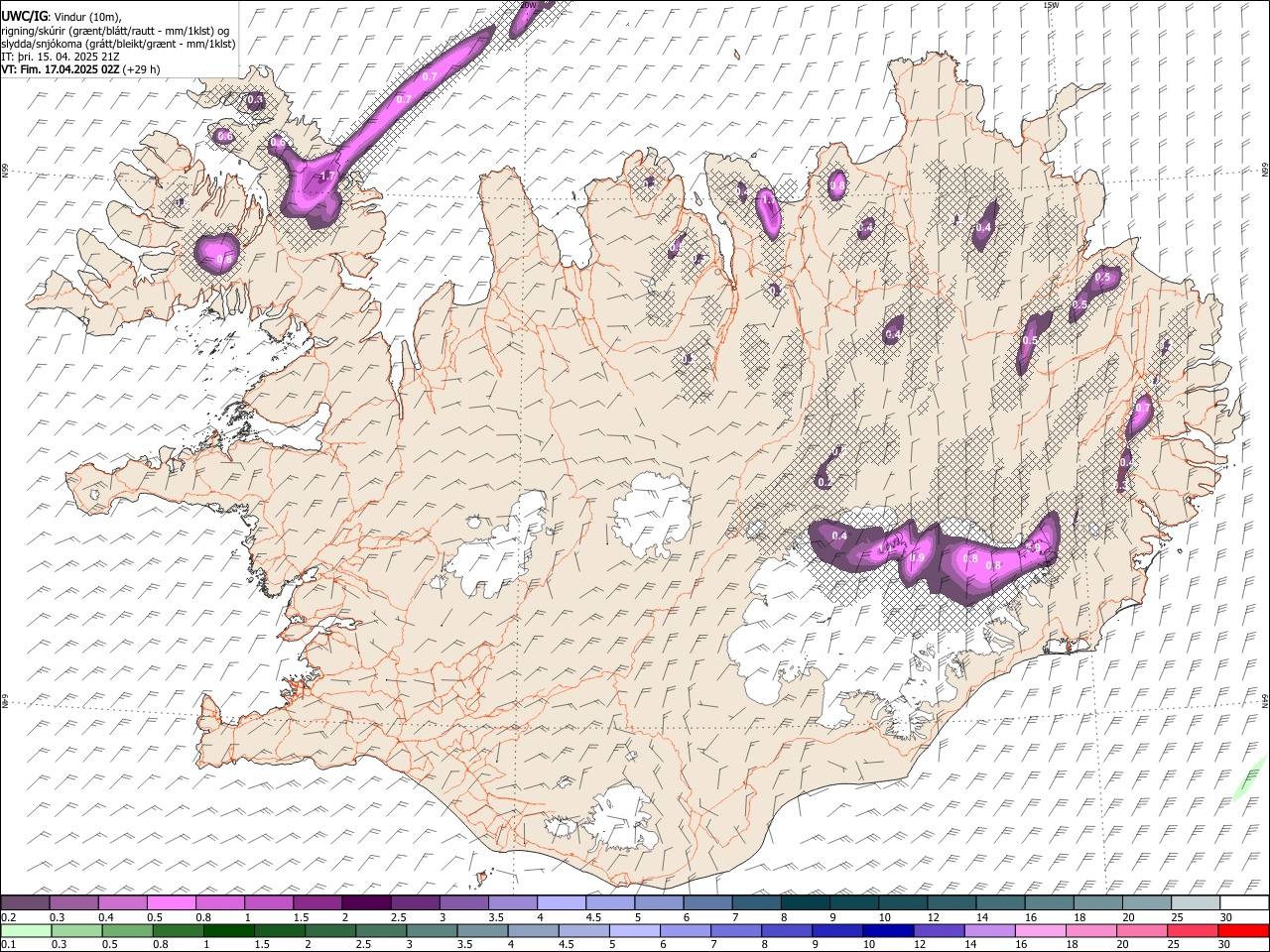
Task: Select the darkest green 1–1.5 swatch, lower legend row
Action: point(228,930)
